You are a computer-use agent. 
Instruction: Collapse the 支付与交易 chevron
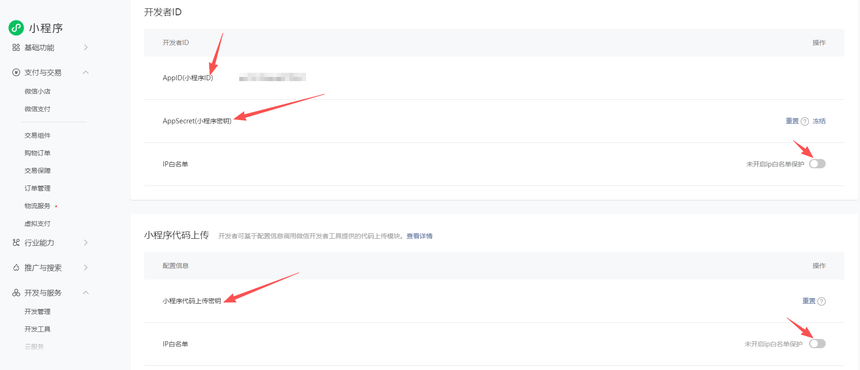click(x=86, y=72)
